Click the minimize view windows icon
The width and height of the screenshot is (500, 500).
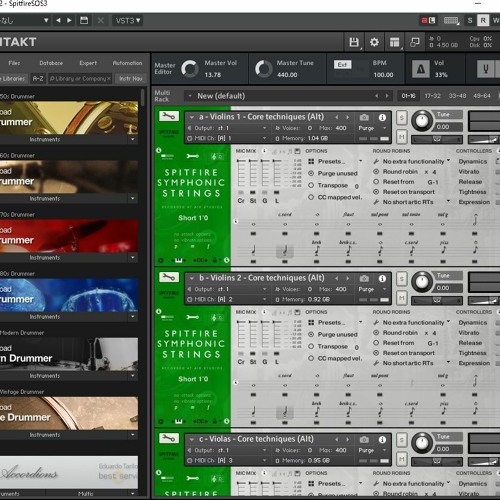(415, 42)
